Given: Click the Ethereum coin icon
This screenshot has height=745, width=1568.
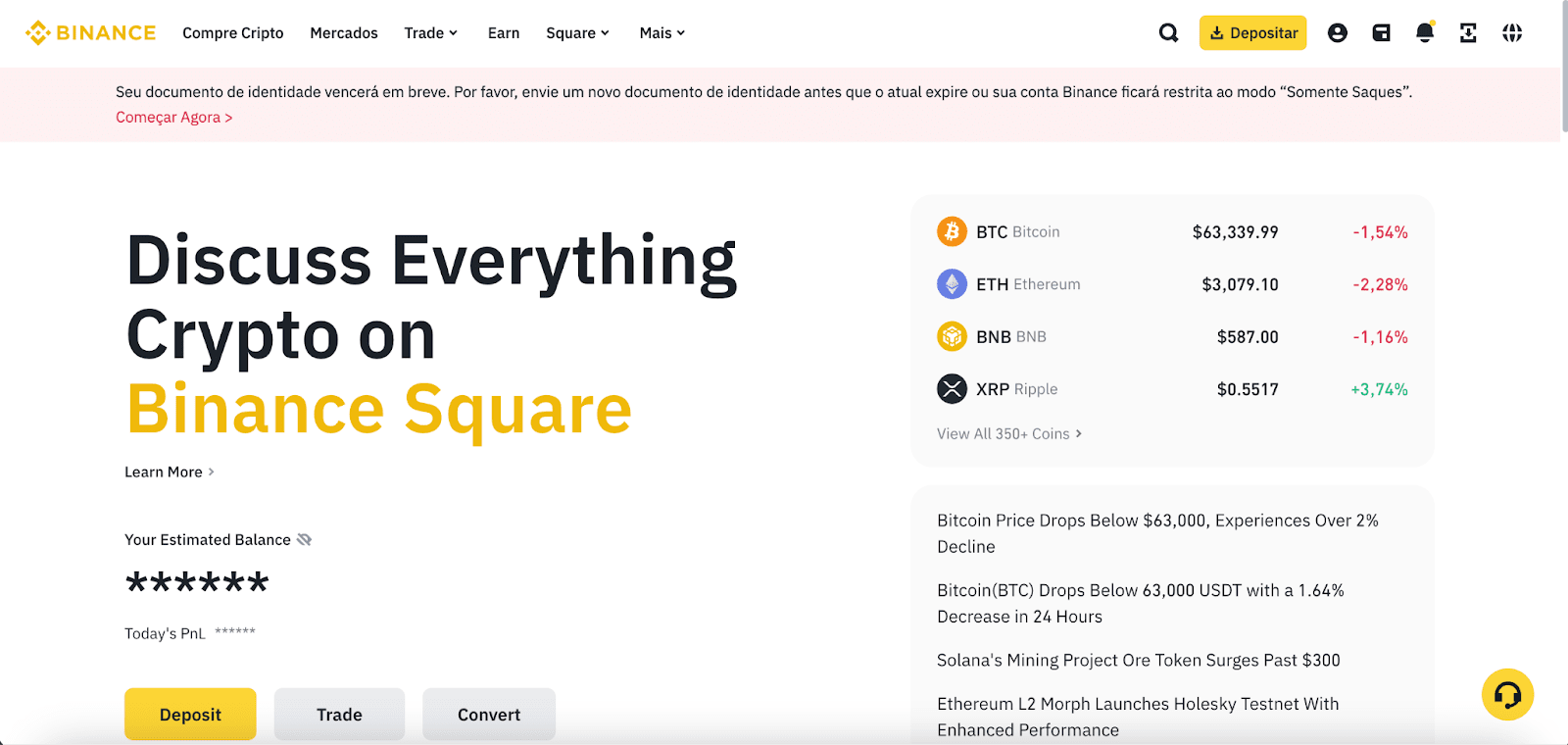Looking at the screenshot, I should pyautogui.click(x=952, y=284).
